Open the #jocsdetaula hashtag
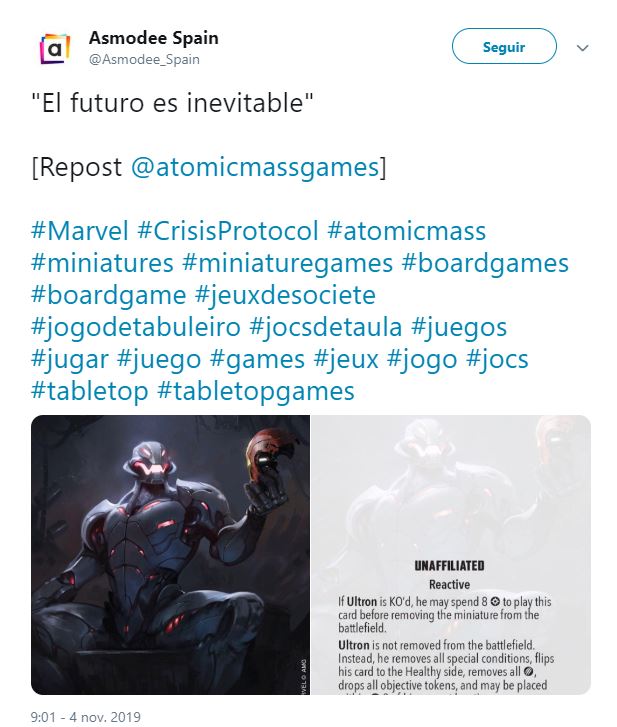Image resolution: width=617 pixels, height=727 pixels. (325, 327)
